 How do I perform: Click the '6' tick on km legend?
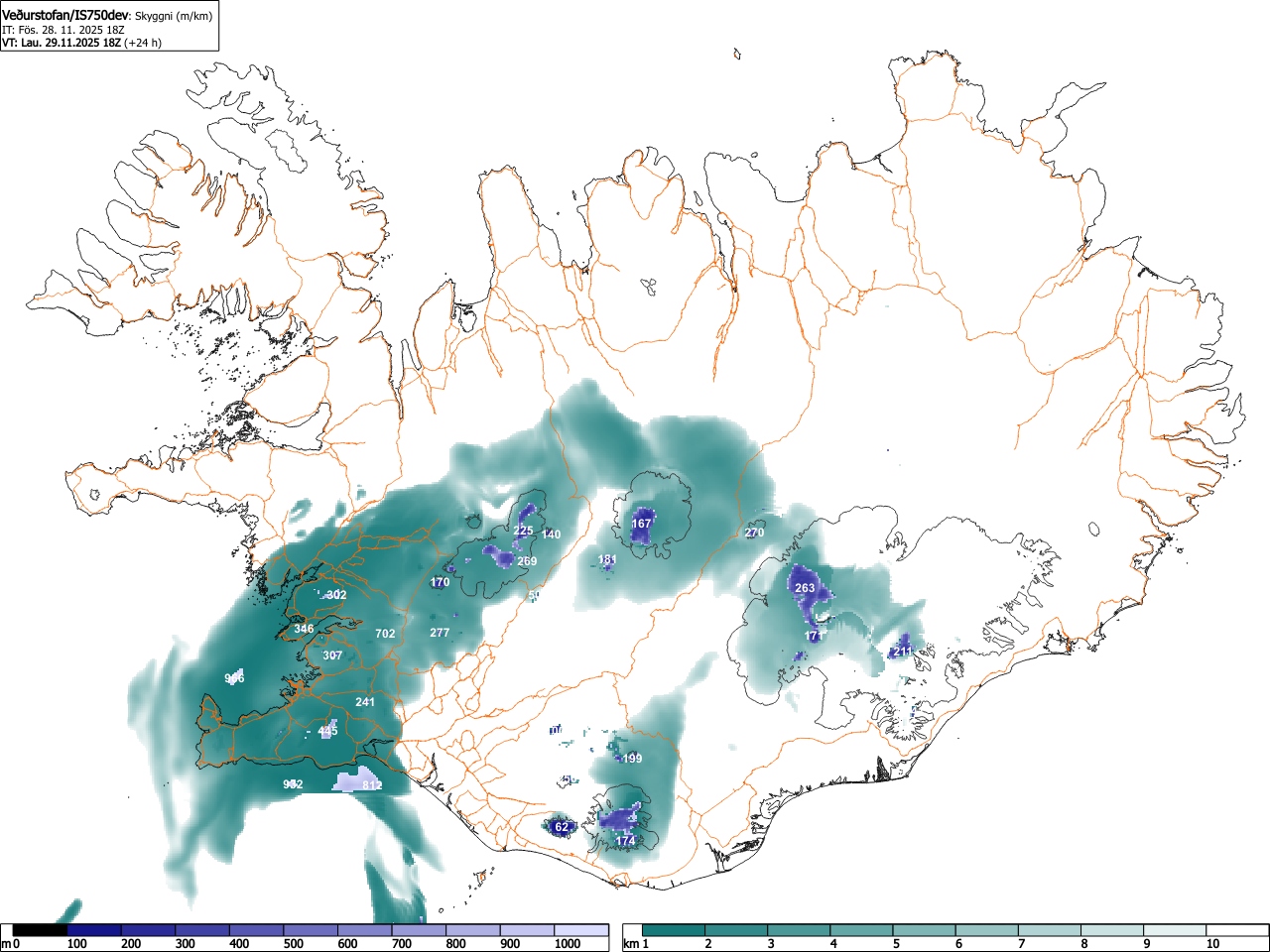(x=958, y=944)
